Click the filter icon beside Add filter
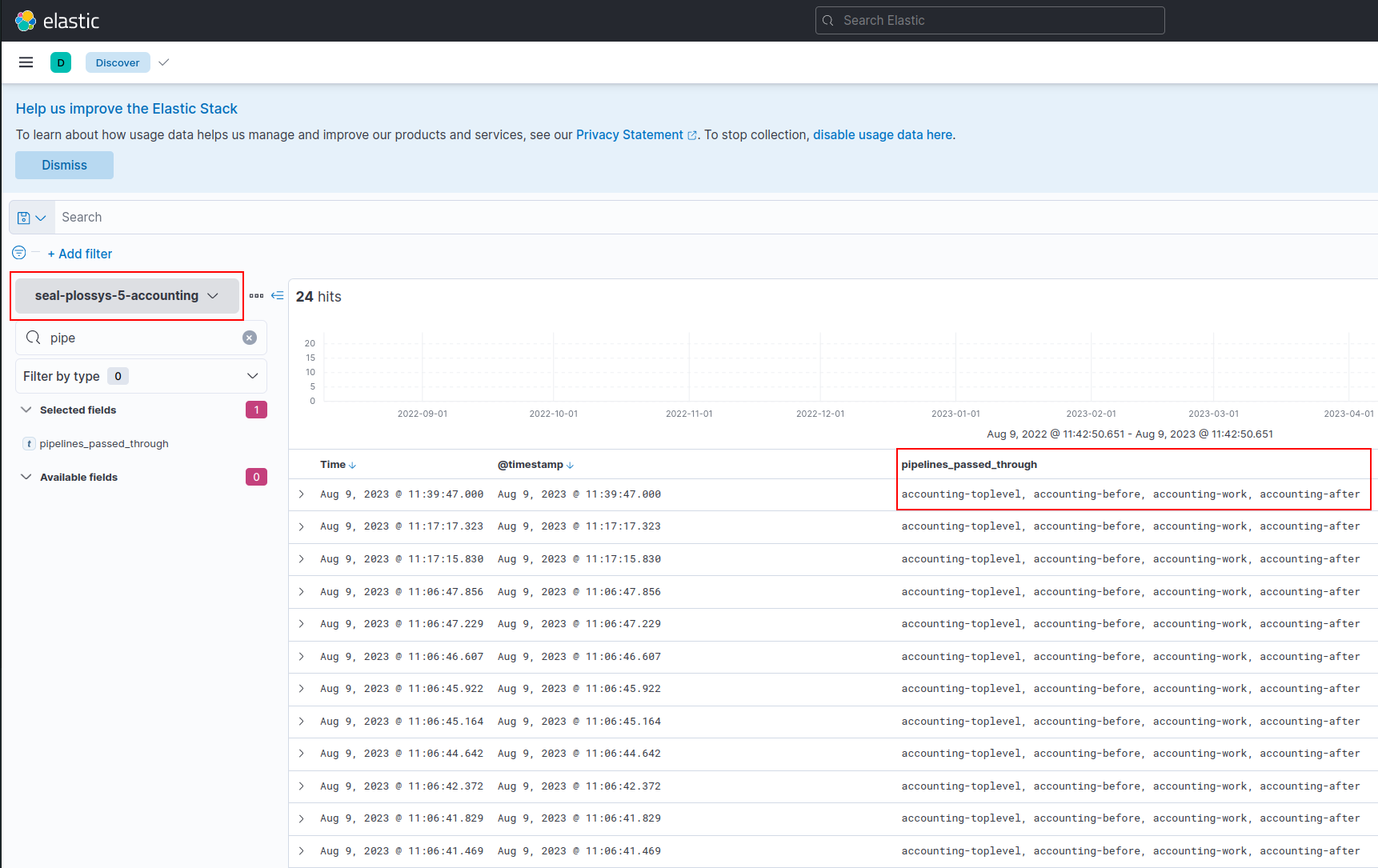 18,252
